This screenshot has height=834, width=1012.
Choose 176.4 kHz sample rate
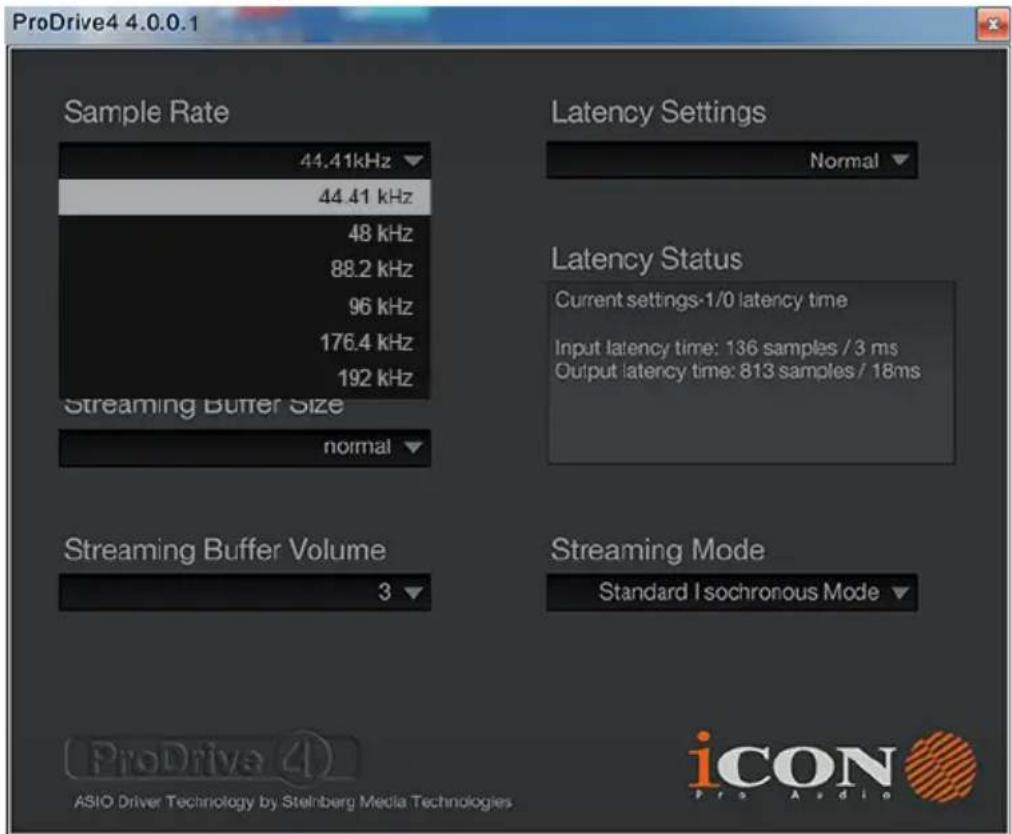point(245,342)
